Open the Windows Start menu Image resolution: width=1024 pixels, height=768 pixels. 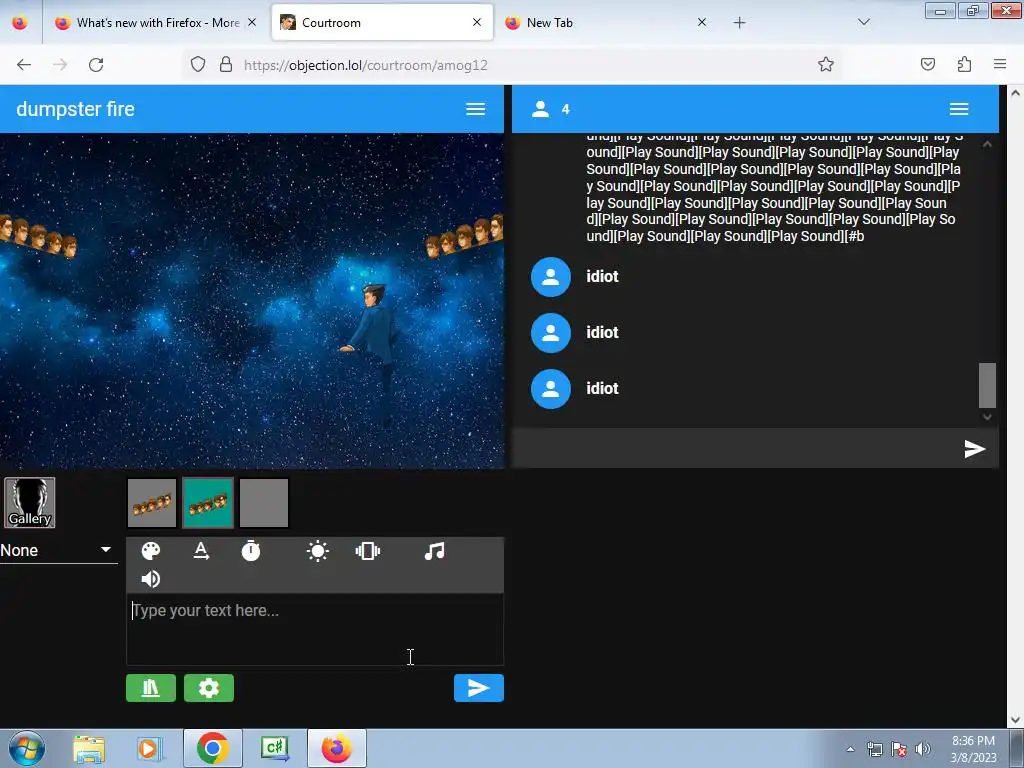pyautogui.click(x=26, y=748)
